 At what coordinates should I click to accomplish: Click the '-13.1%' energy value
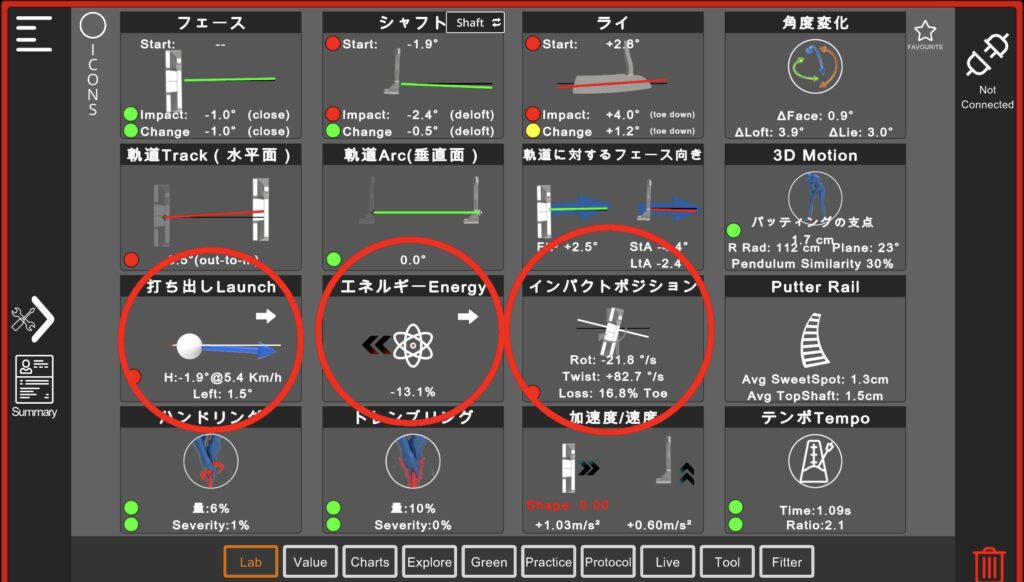point(413,392)
